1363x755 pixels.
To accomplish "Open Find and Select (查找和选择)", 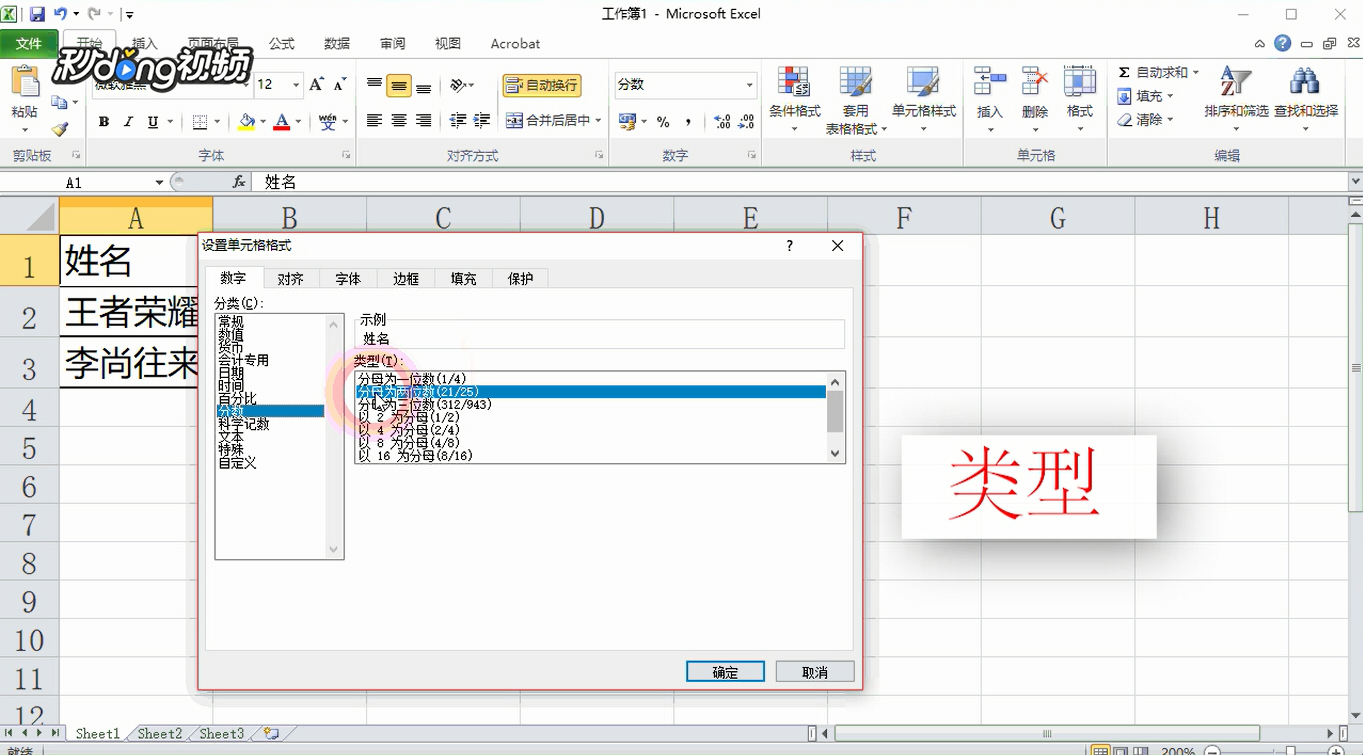I will pos(1306,100).
